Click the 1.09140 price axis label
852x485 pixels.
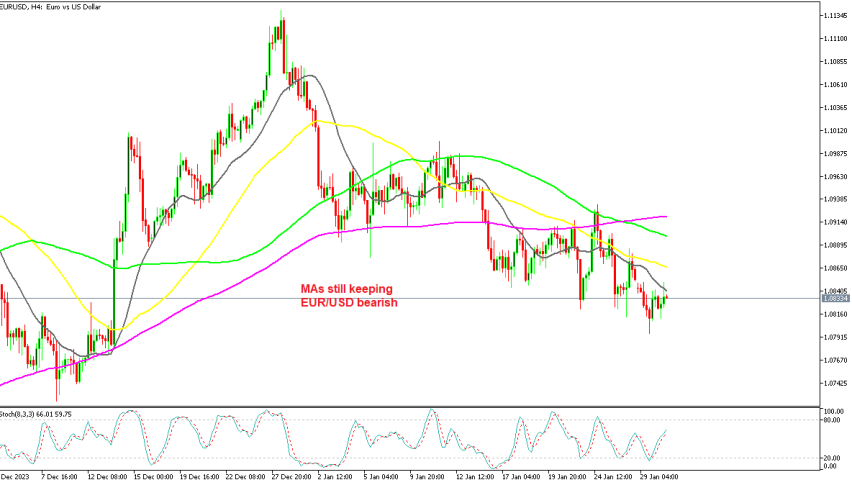point(836,222)
